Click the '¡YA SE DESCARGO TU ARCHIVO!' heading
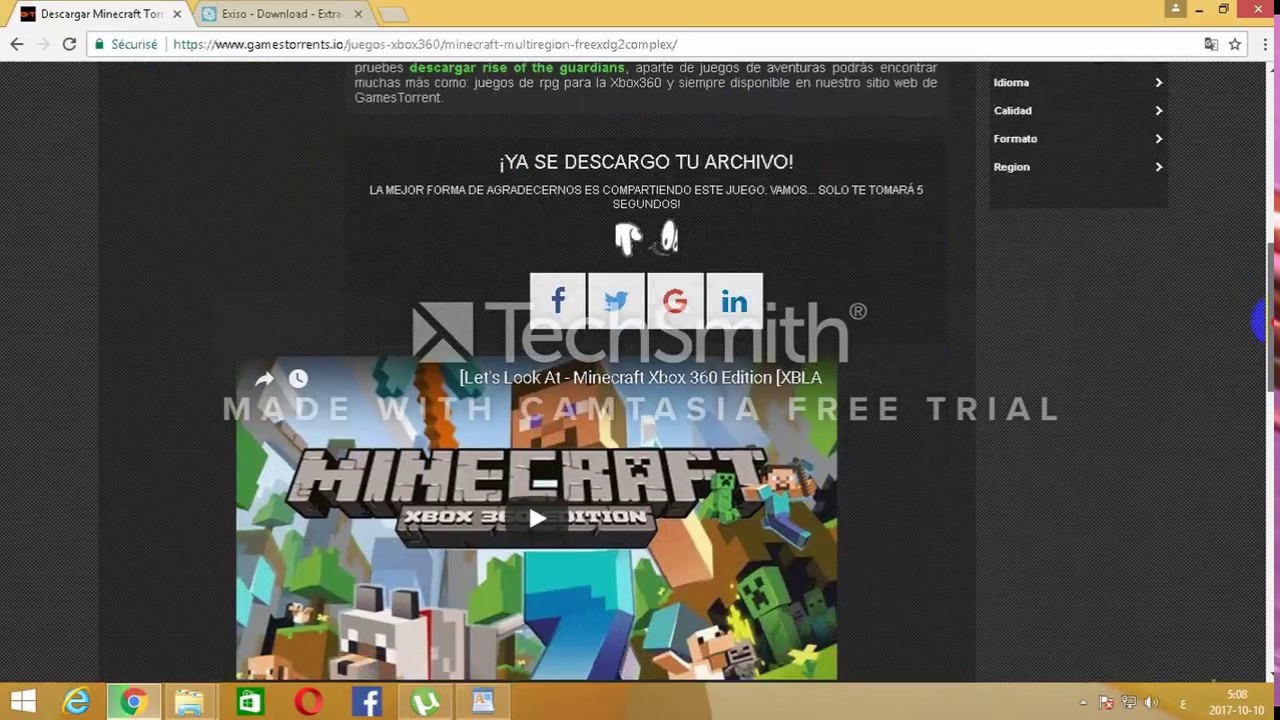 tap(646, 162)
